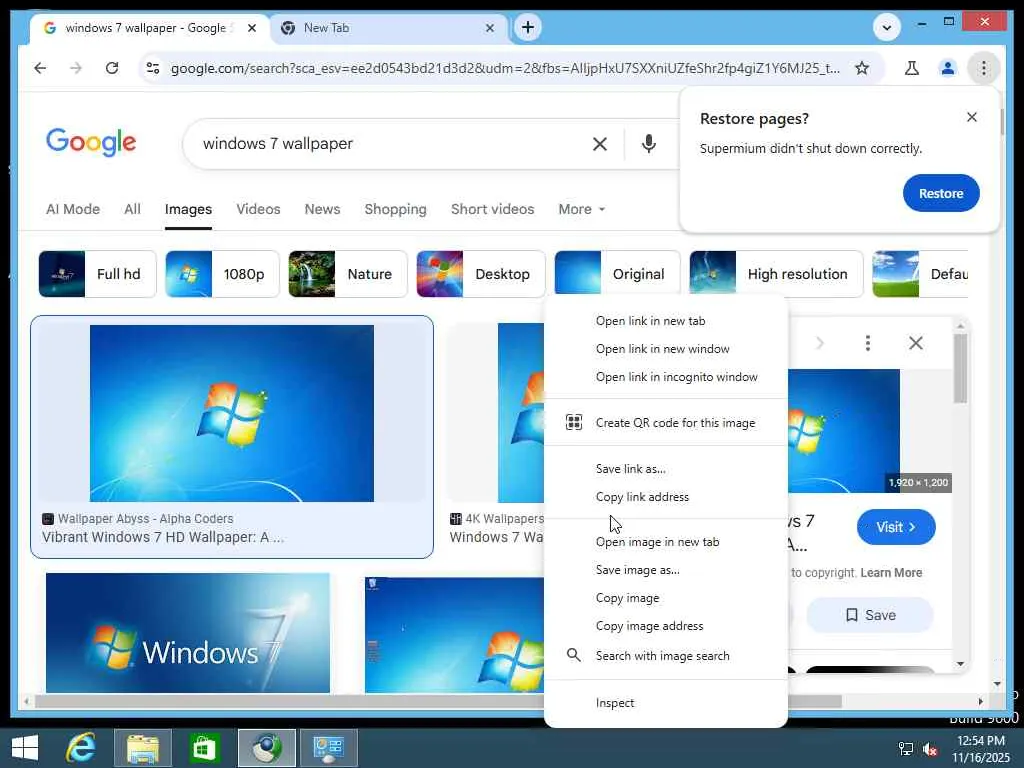
Task: Click the preview panel vertical scrollbar
Action: pos(959,368)
